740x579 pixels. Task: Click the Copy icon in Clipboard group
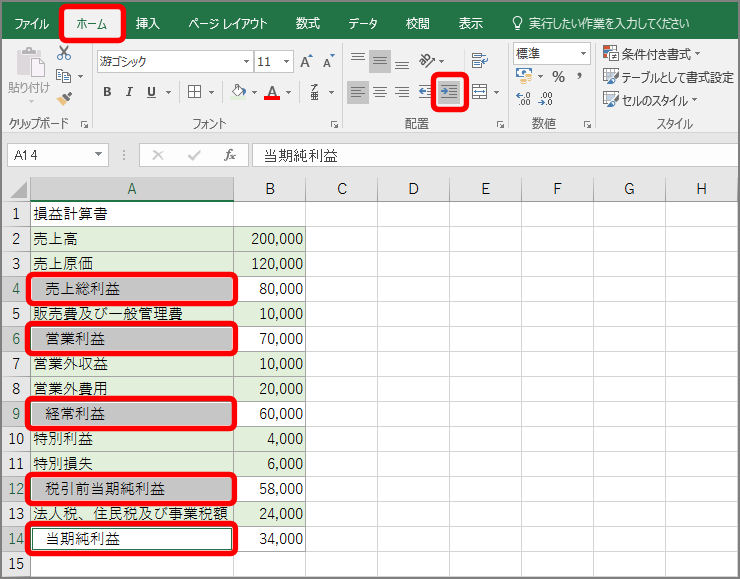pyautogui.click(x=63, y=76)
